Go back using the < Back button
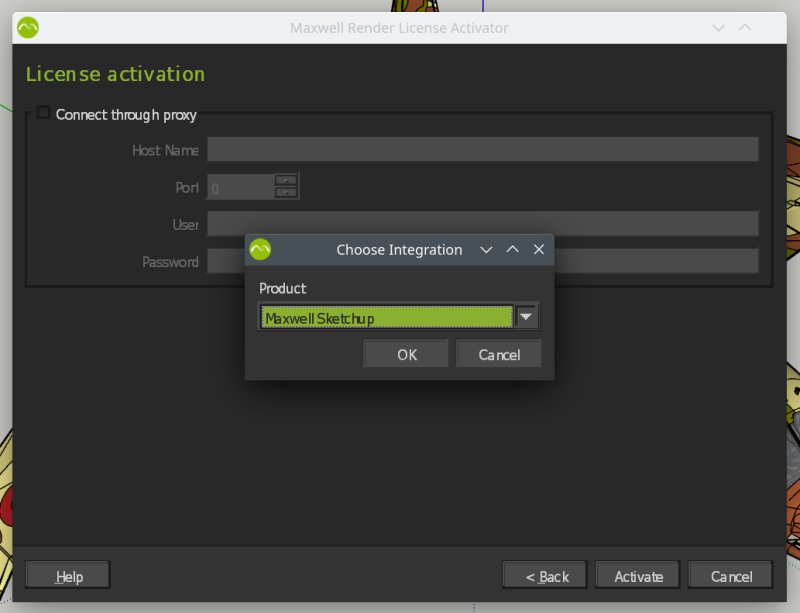This screenshot has width=800, height=613. [x=545, y=576]
